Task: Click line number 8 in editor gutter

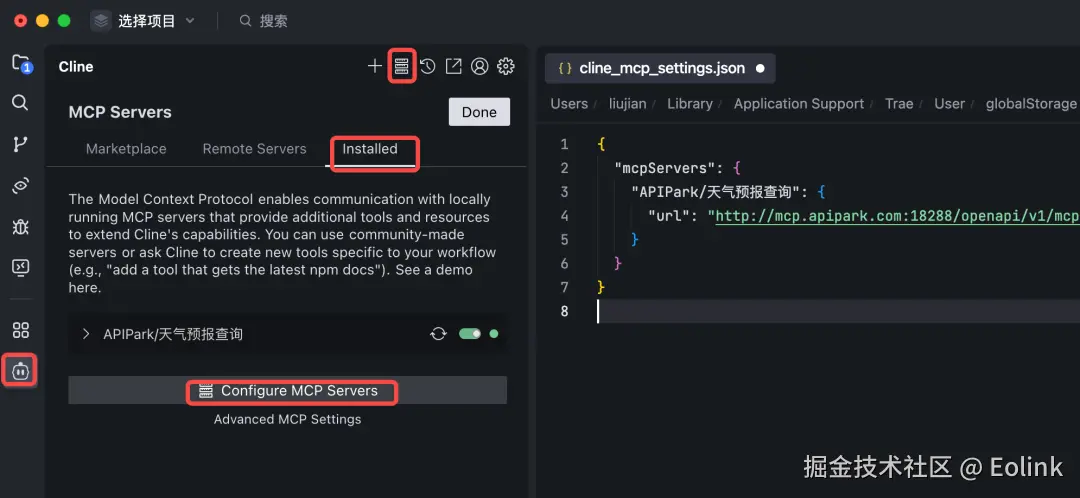Action: tap(564, 311)
